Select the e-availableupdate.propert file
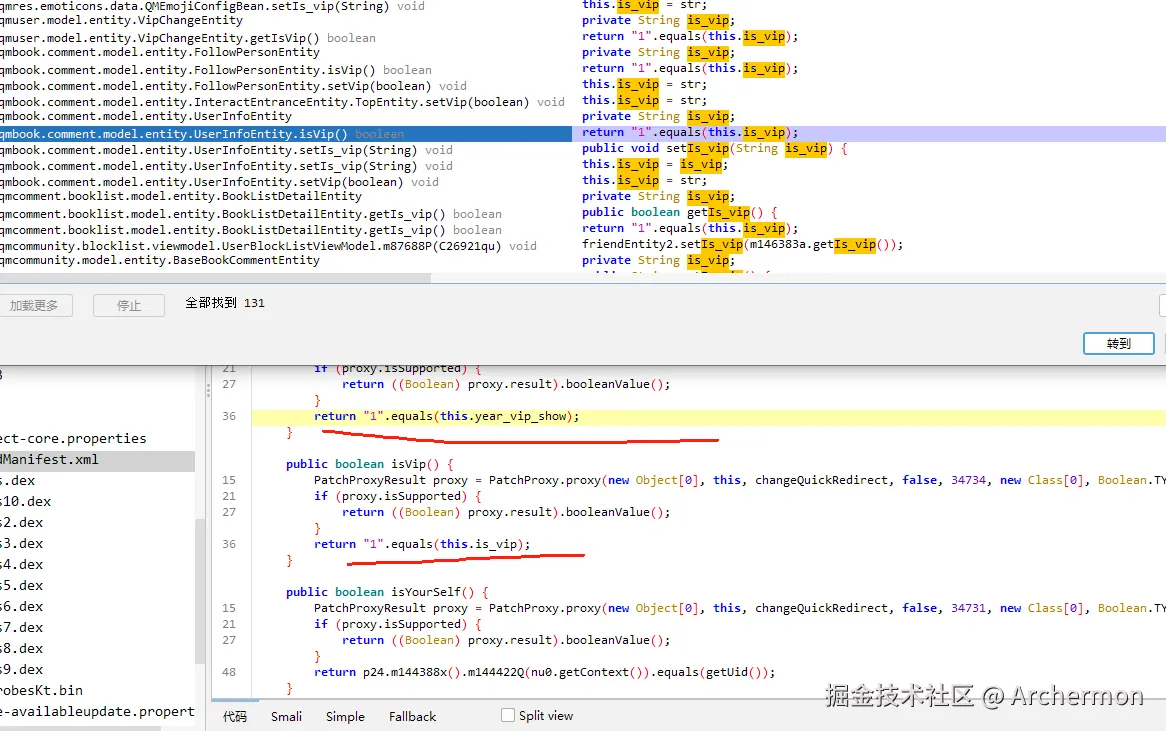Image resolution: width=1166 pixels, height=731 pixels. (x=97, y=712)
